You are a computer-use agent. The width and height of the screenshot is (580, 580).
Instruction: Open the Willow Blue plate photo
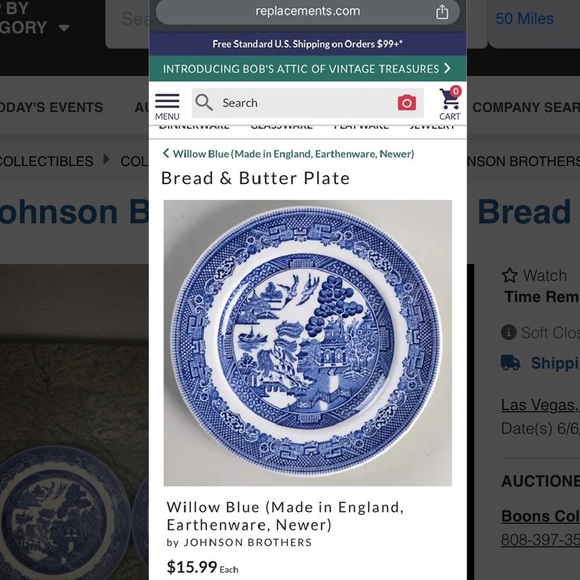pos(307,343)
